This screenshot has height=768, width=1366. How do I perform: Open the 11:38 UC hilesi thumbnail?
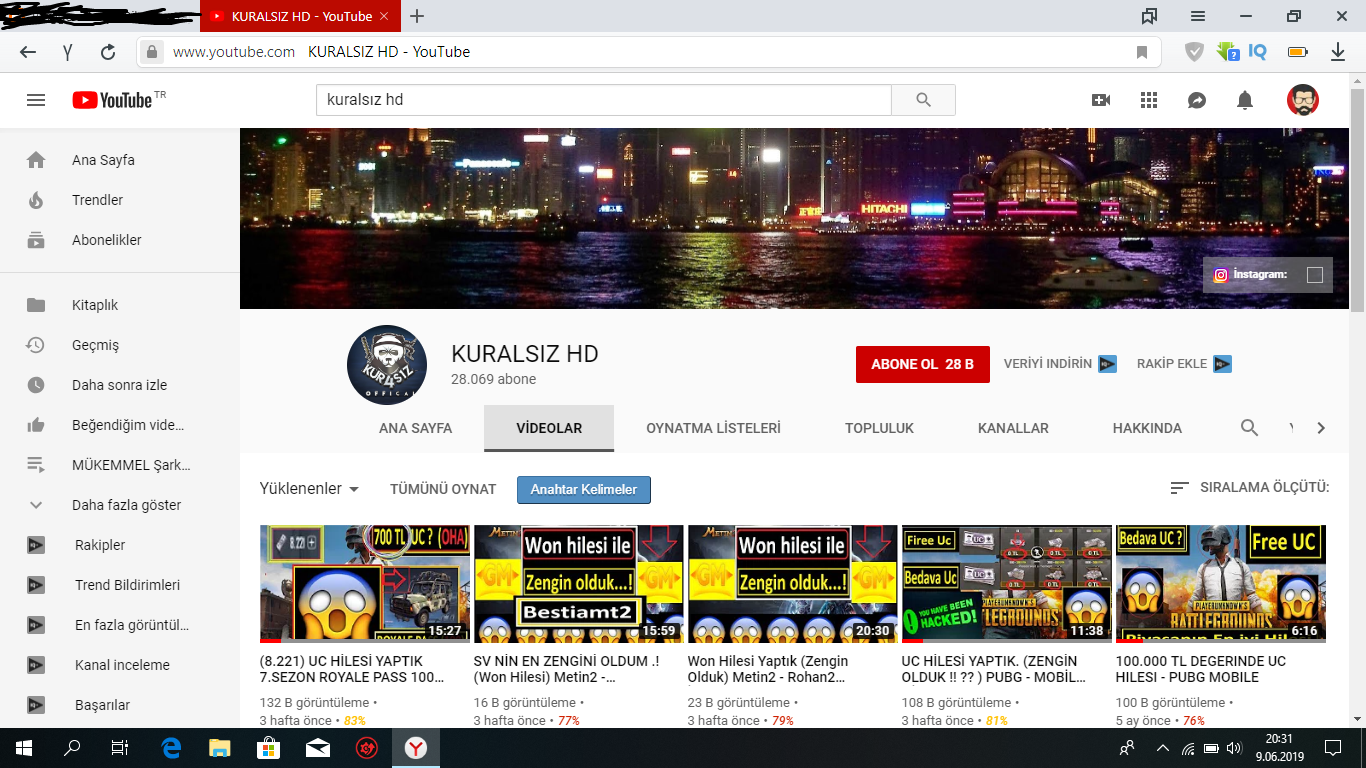[x=1006, y=584]
